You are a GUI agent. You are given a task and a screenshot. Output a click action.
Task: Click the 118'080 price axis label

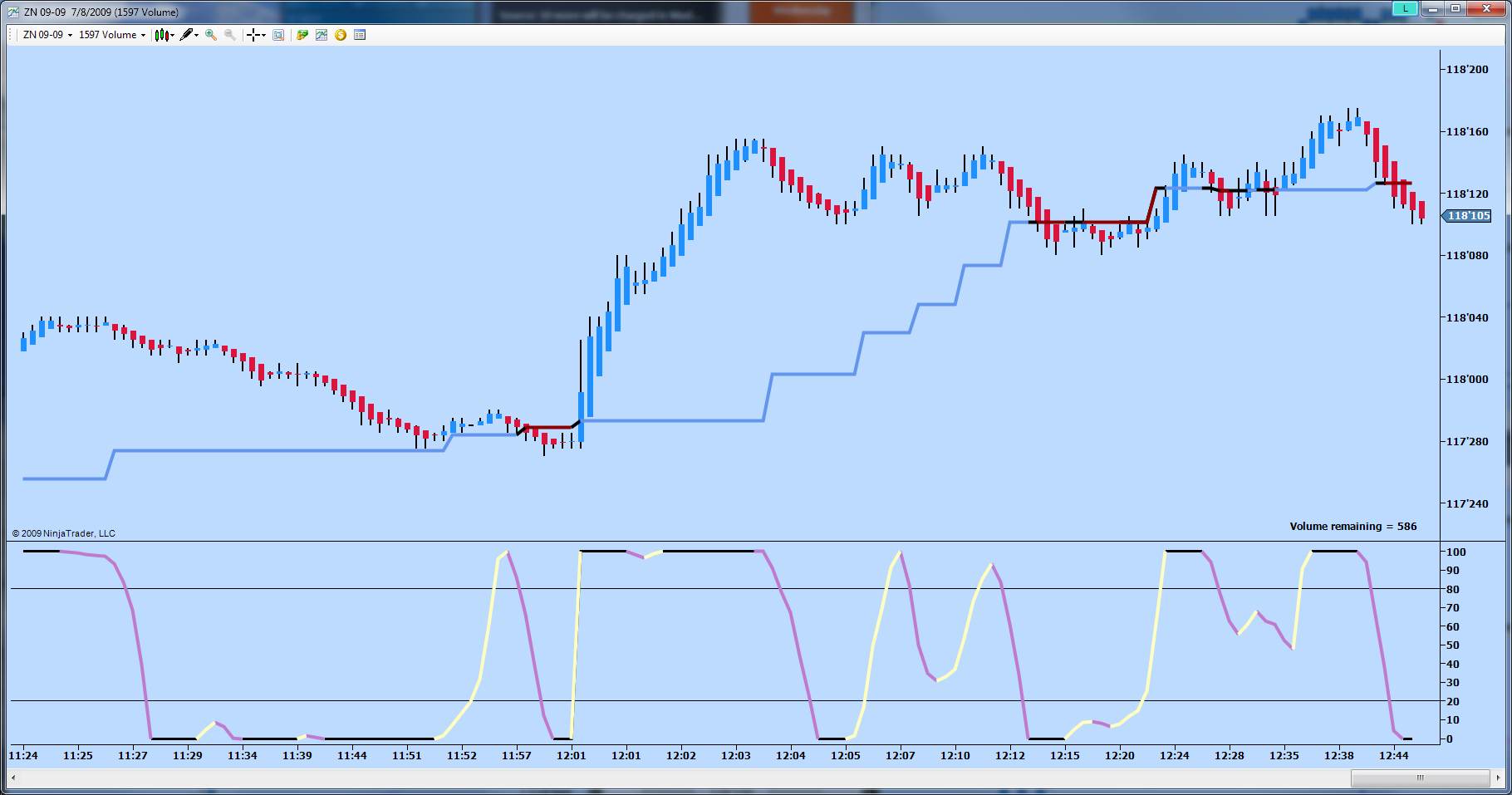(1467, 255)
